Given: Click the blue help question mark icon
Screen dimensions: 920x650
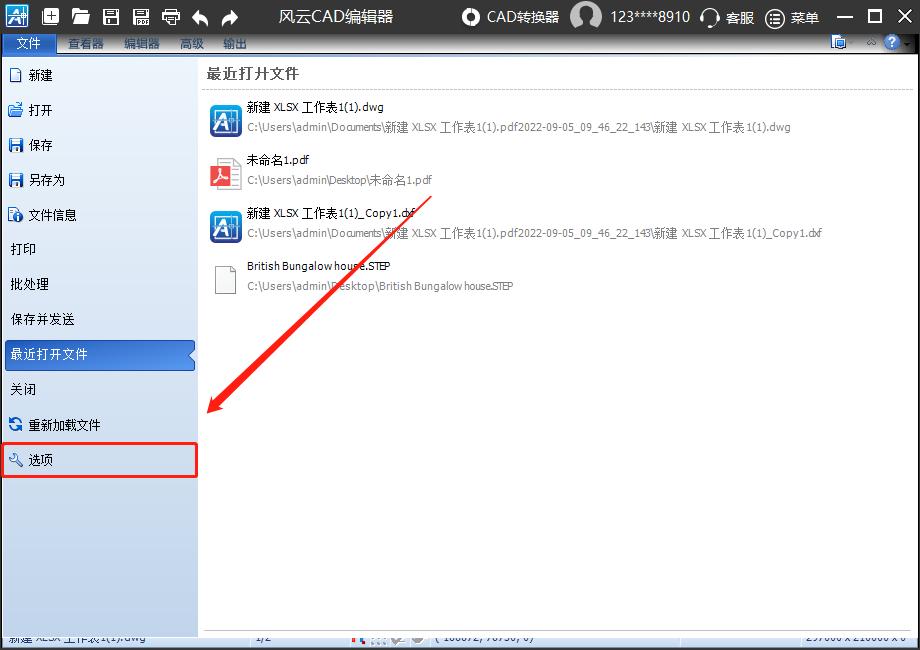Looking at the screenshot, I should pos(891,42).
